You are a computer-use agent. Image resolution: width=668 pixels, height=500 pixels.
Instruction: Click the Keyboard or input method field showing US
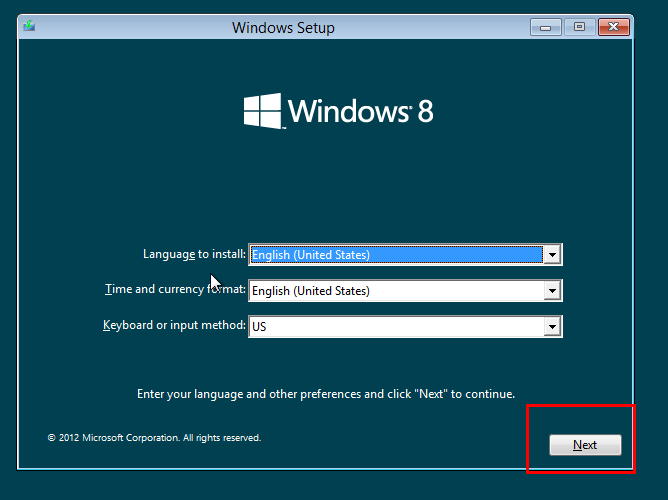405,327
